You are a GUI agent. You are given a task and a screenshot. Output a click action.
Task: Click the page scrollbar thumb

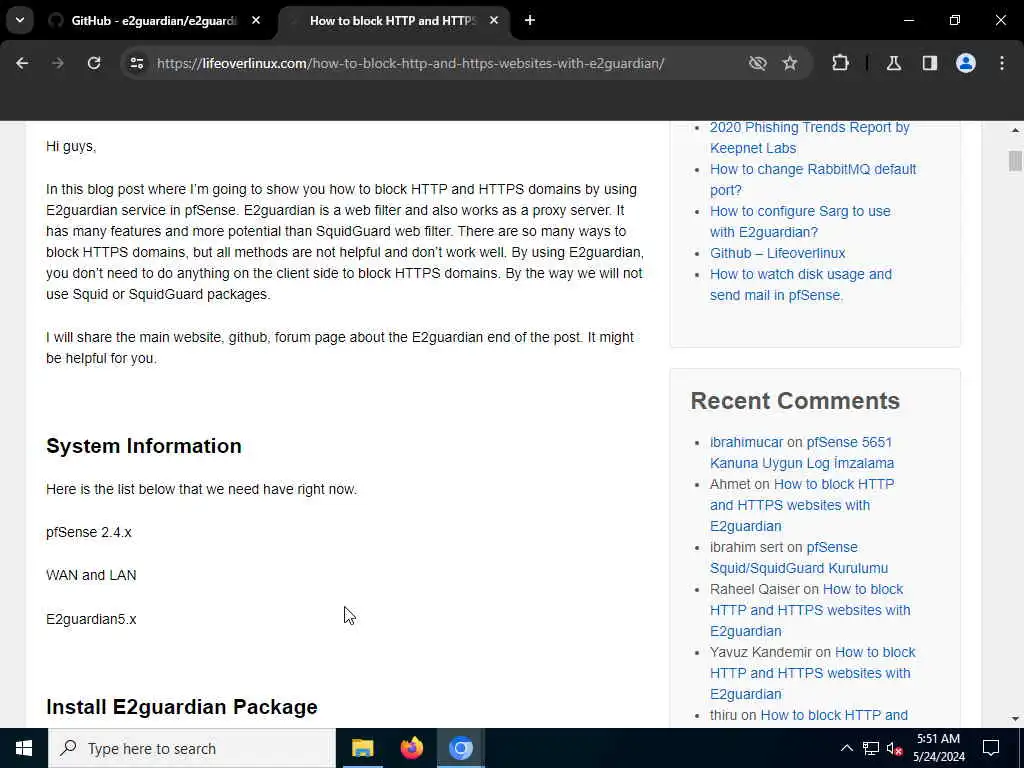click(1015, 161)
